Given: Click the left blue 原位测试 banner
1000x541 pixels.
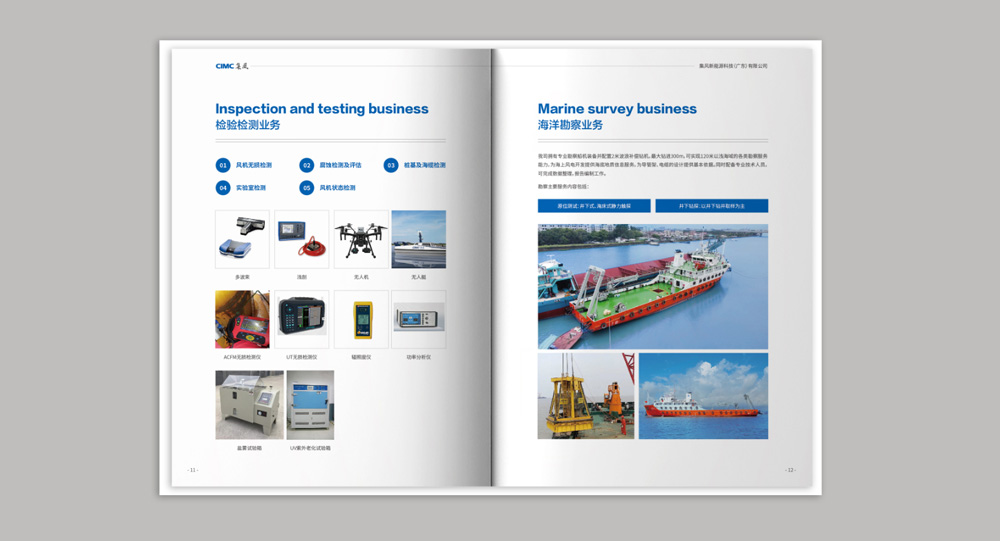Looking at the screenshot, I should [594, 206].
